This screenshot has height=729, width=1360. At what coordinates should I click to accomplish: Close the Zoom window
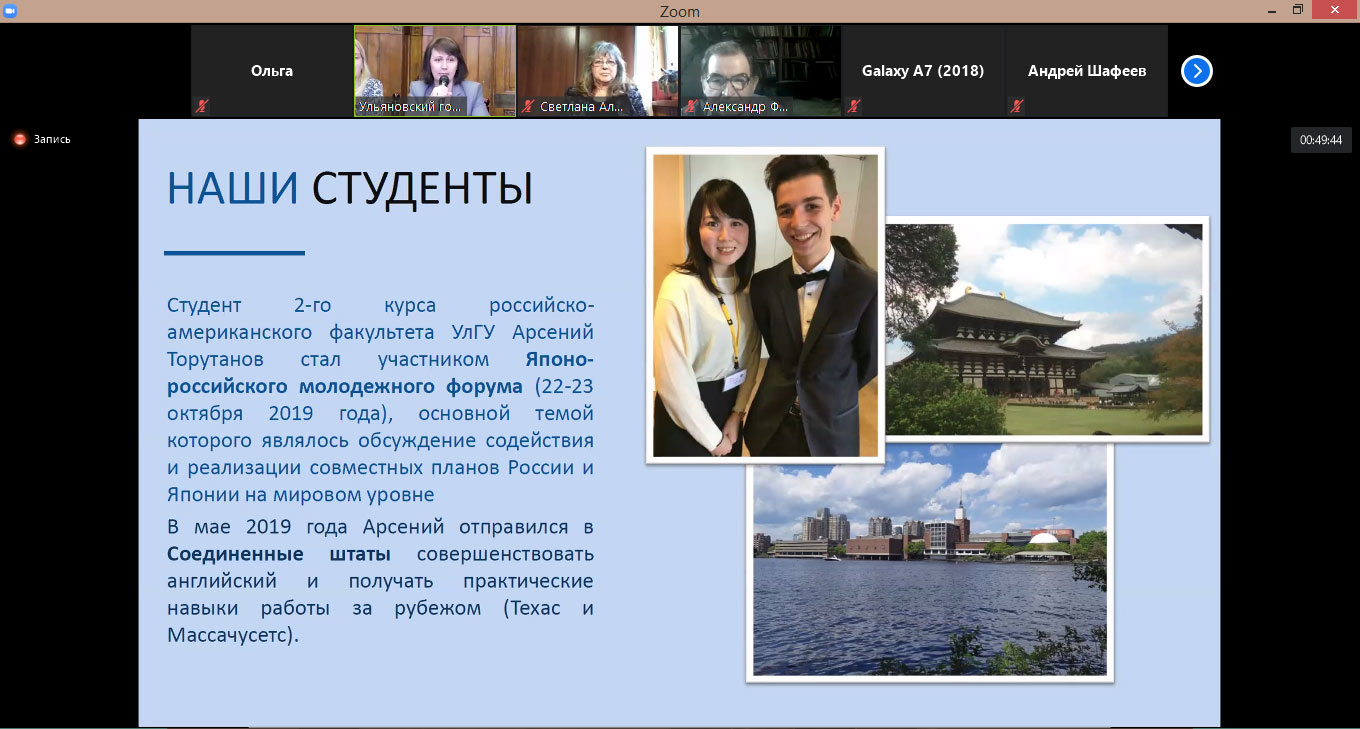point(1337,10)
